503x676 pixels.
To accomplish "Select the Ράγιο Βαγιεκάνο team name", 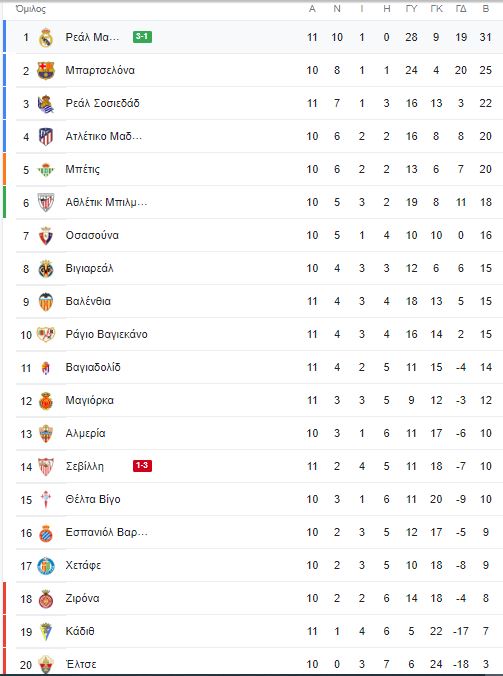I will pyautogui.click(x=106, y=335).
